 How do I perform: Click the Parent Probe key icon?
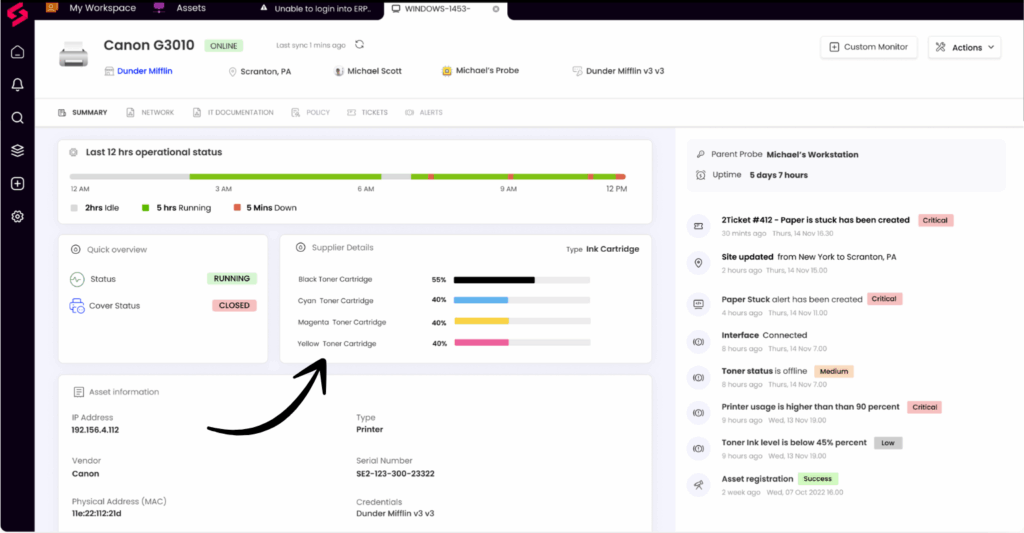[x=701, y=154]
